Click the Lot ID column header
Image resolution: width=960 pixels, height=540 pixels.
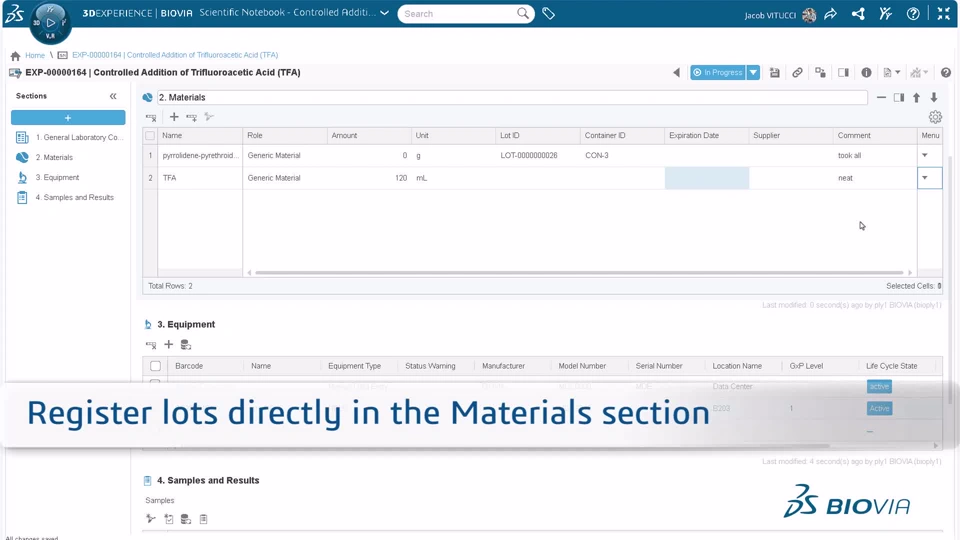tap(538, 135)
